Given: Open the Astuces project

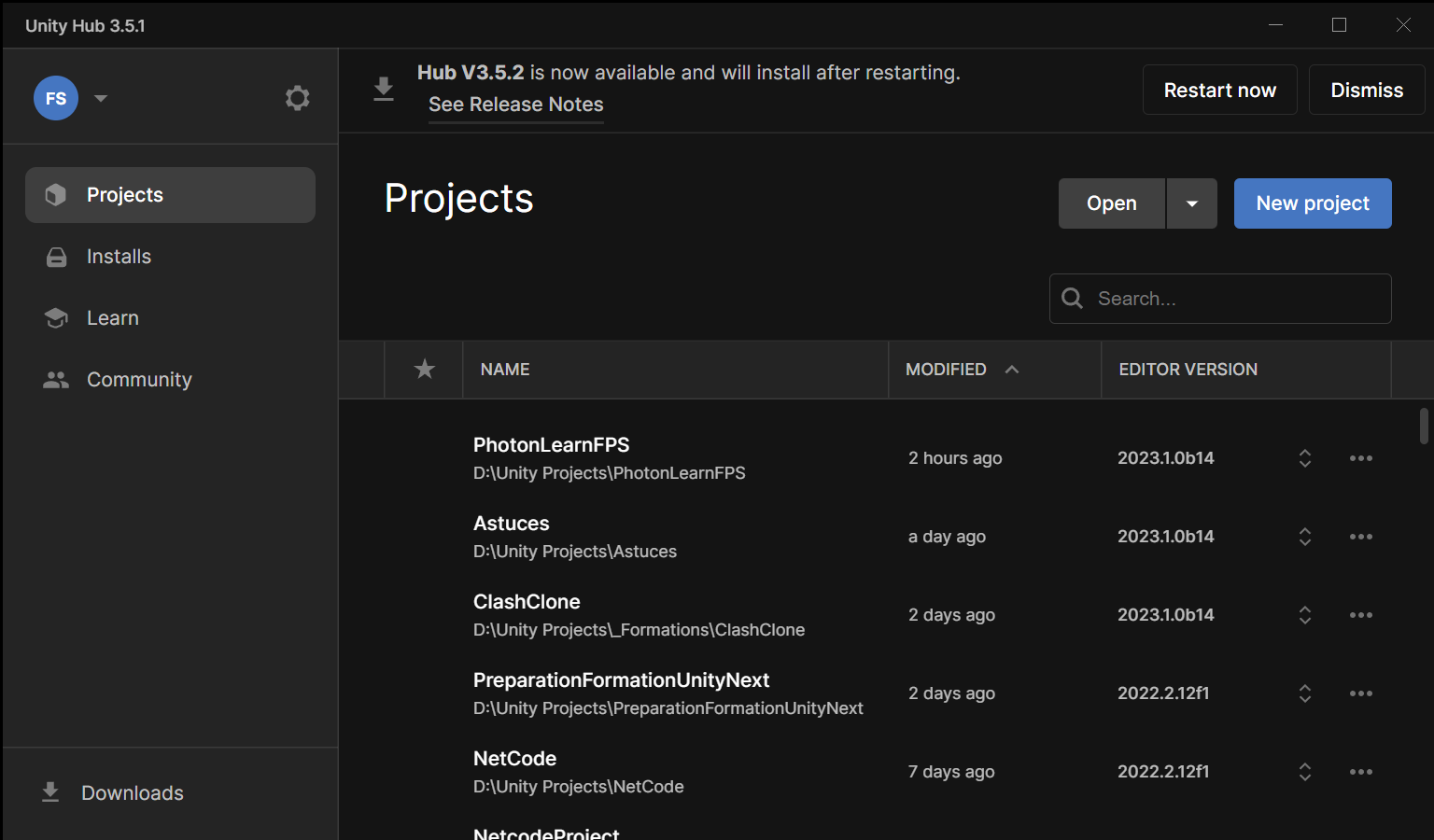Looking at the screenshot, I should [511, 524].
